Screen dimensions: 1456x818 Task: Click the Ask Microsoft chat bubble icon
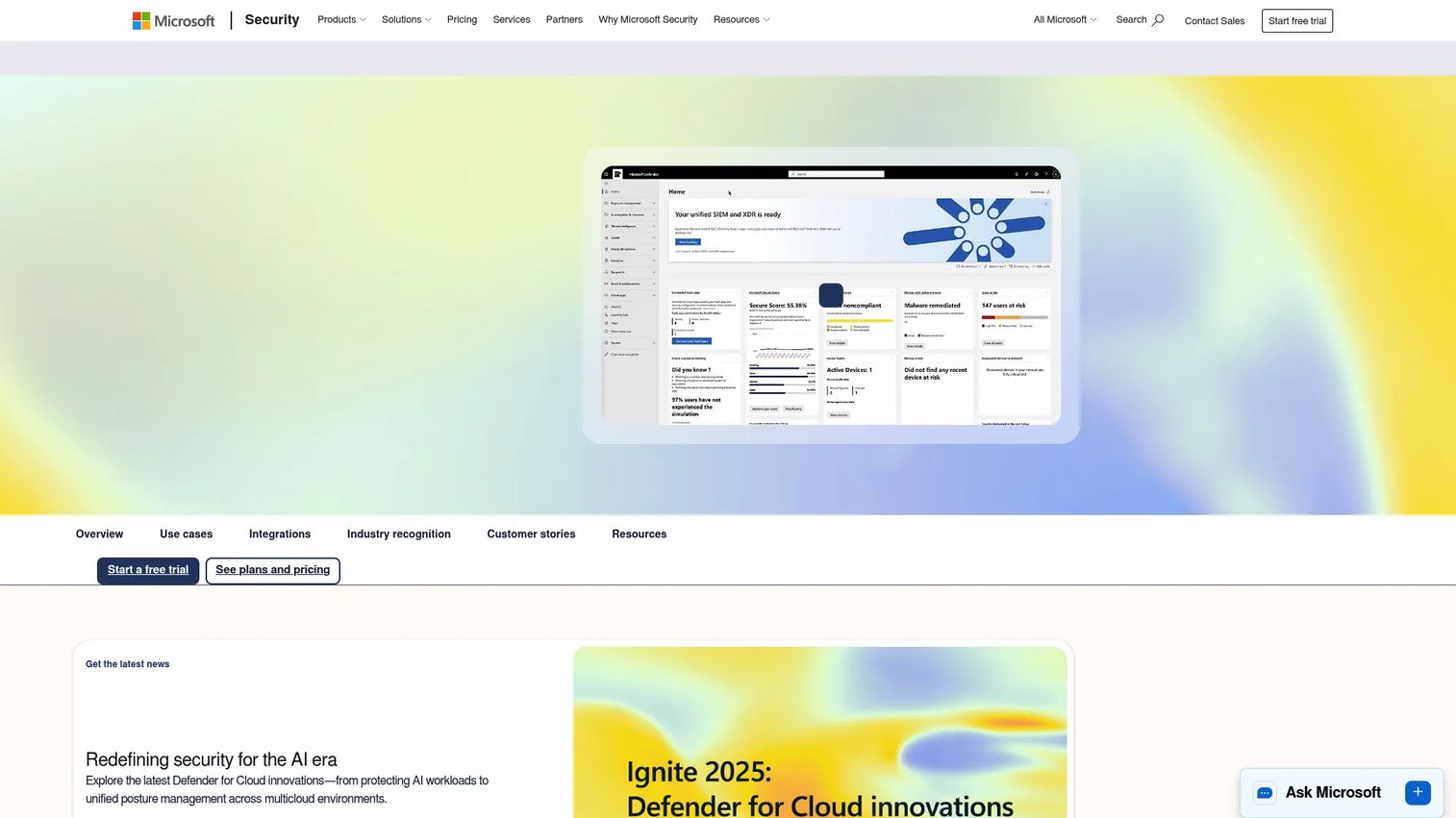tap(1265, 793)
